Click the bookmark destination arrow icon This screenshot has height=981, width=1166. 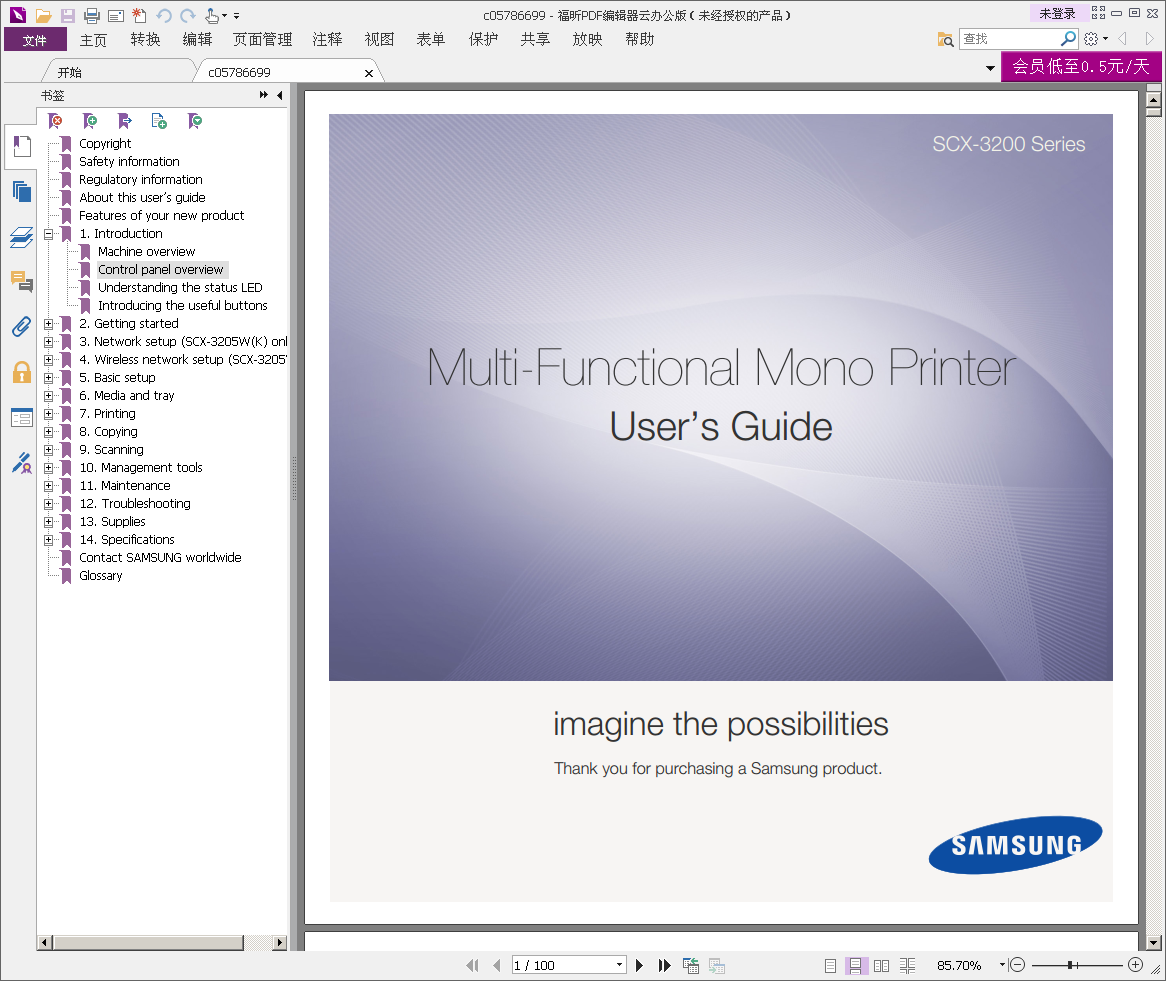click(125, 120)
